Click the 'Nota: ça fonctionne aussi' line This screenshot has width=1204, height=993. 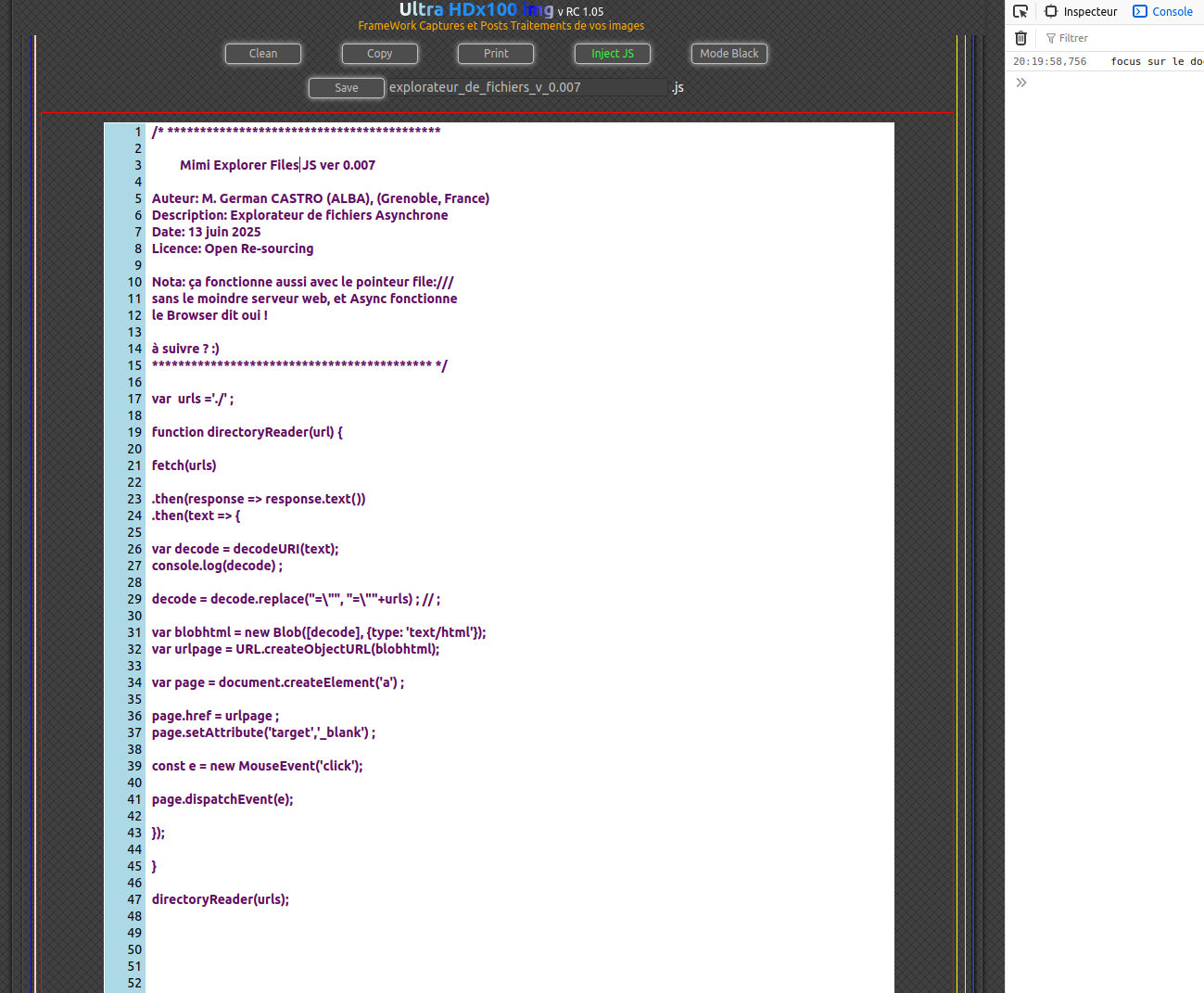(x=302, y=282)
